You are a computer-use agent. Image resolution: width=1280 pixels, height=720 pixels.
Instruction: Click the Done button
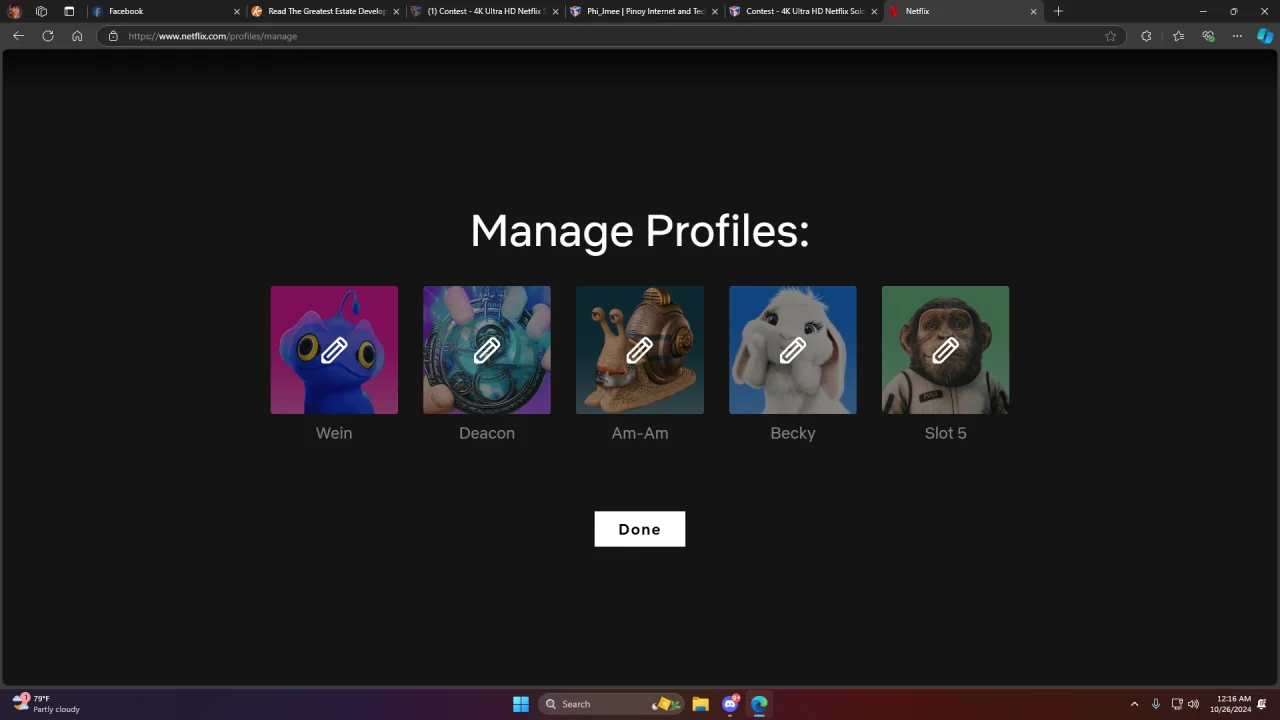640,529
